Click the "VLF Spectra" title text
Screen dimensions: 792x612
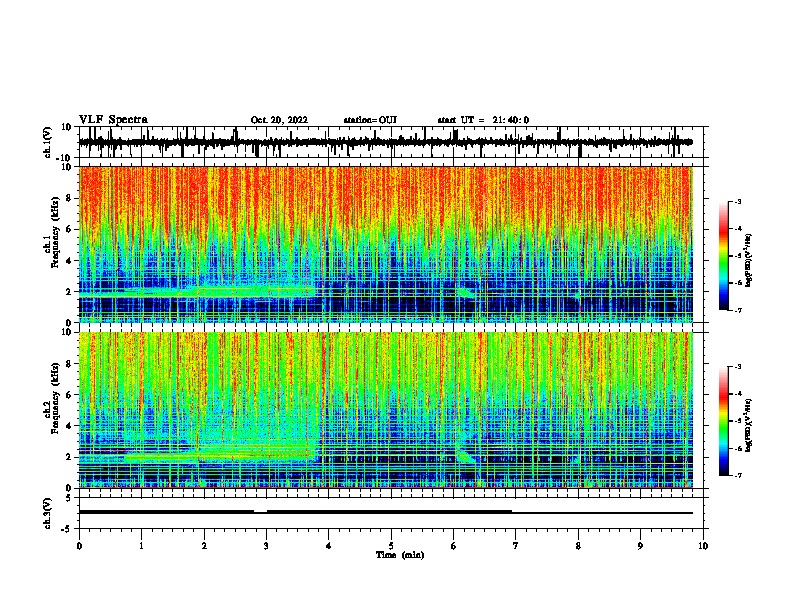point(113,119)
